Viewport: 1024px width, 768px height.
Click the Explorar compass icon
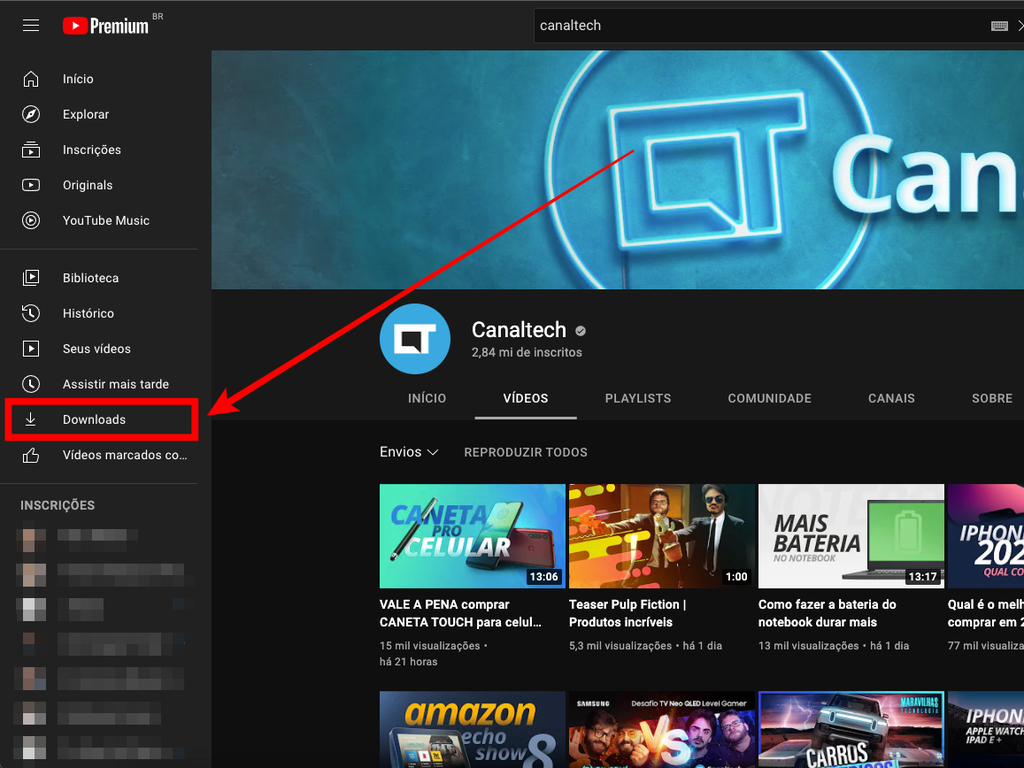[31, 114]
